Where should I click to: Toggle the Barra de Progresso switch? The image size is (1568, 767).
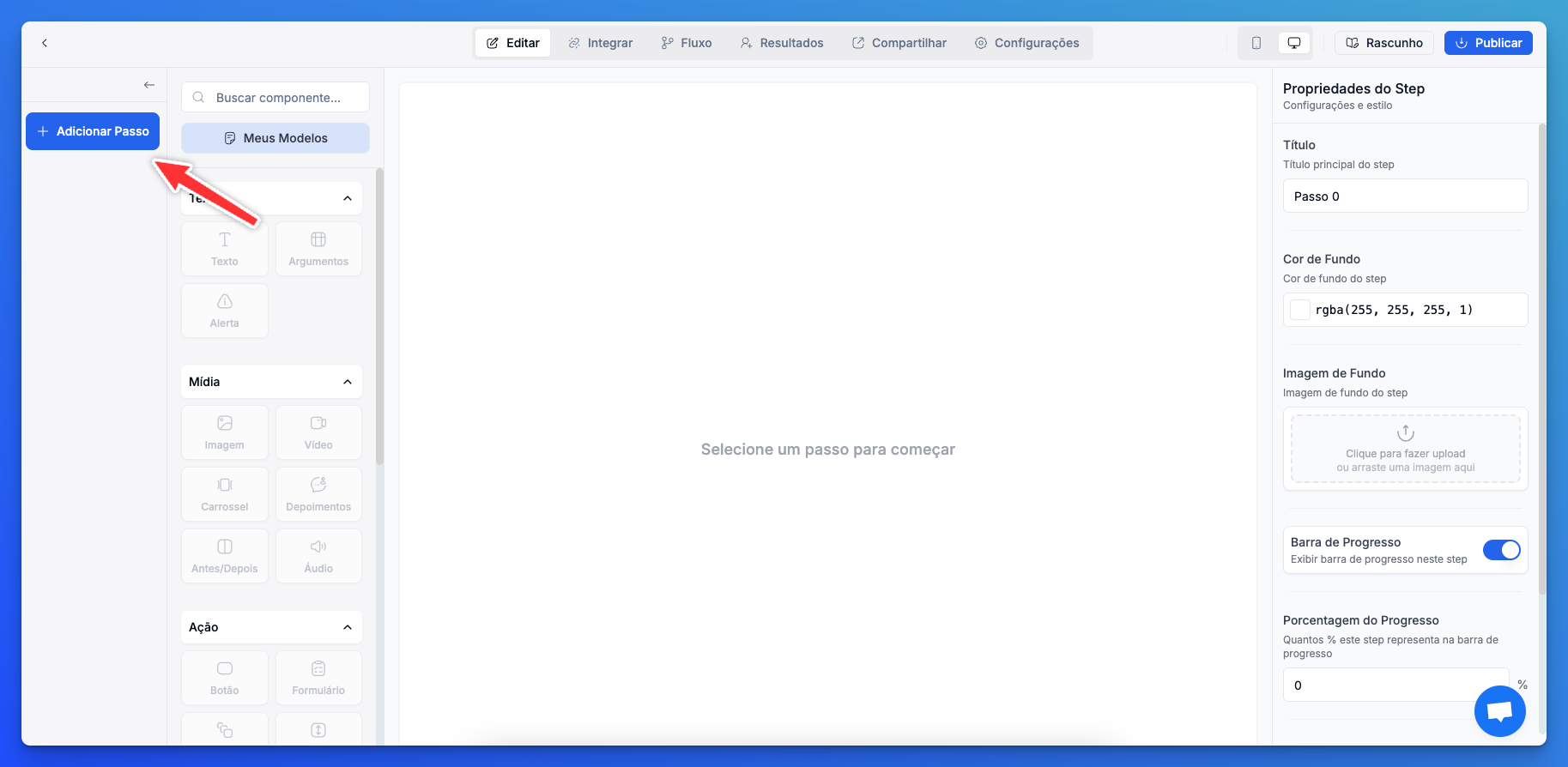pyautogui.click(x=1501, y=550)
